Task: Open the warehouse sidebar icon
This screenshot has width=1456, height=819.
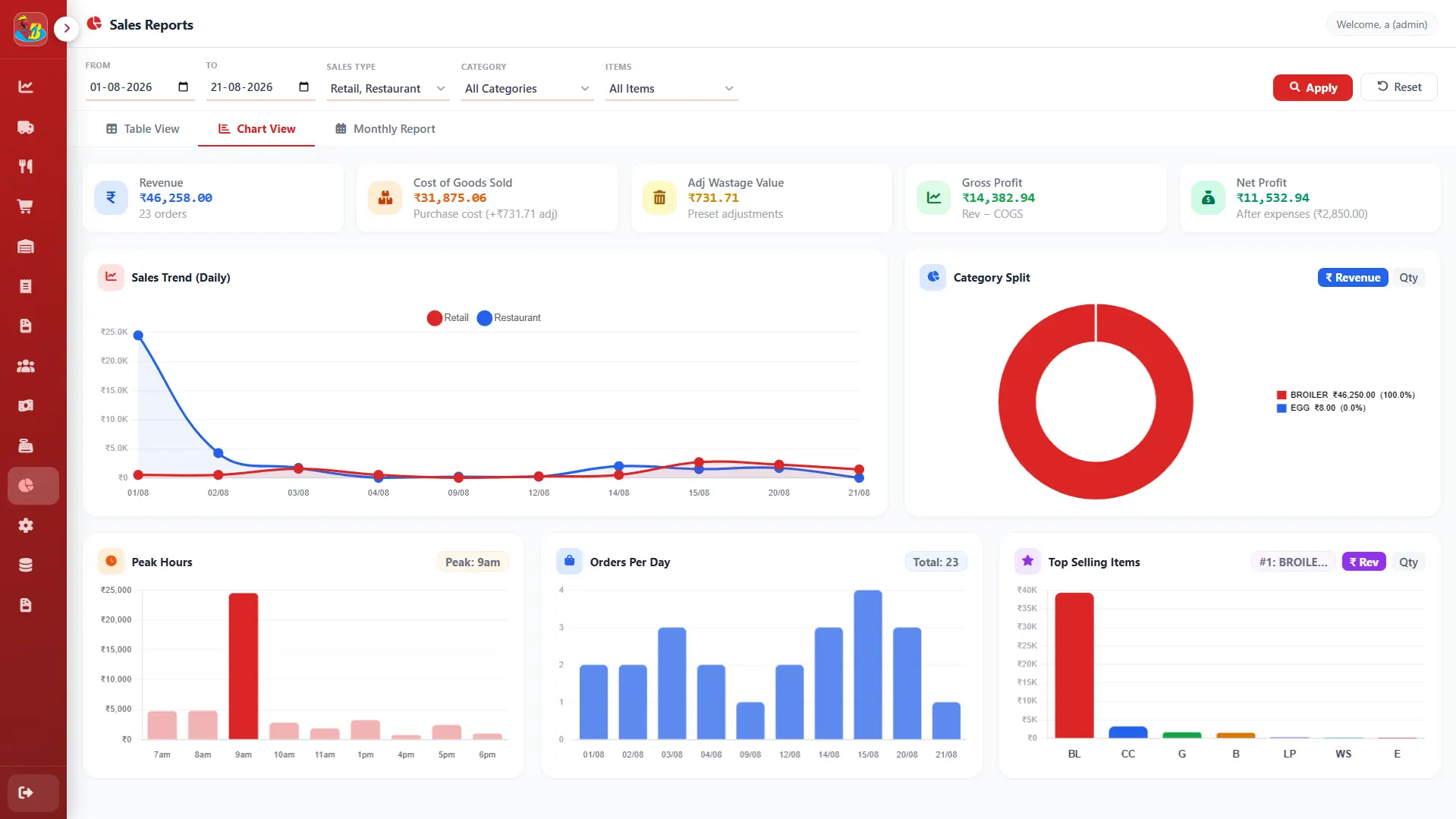Action: point(26,246)
